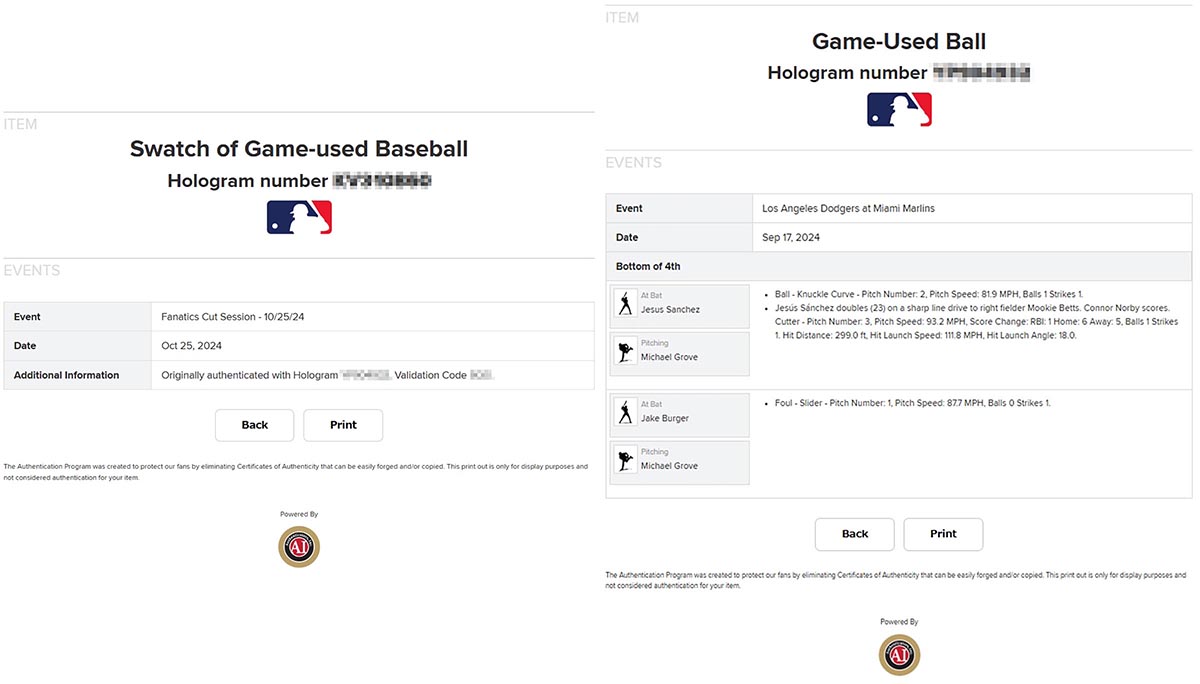Select Los Angeles Dodgers at Miami Marlins text
Screen dimensions: 1200x684
848,209
